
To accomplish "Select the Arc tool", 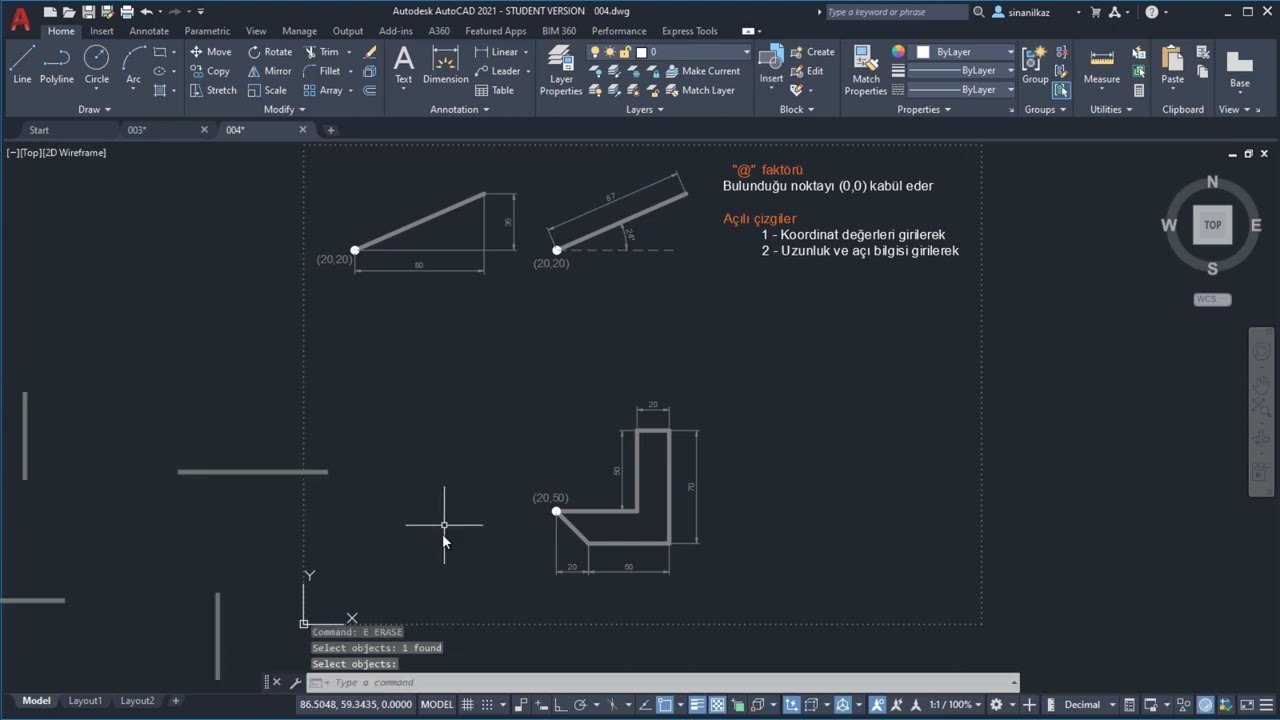I will coord(133,66).
